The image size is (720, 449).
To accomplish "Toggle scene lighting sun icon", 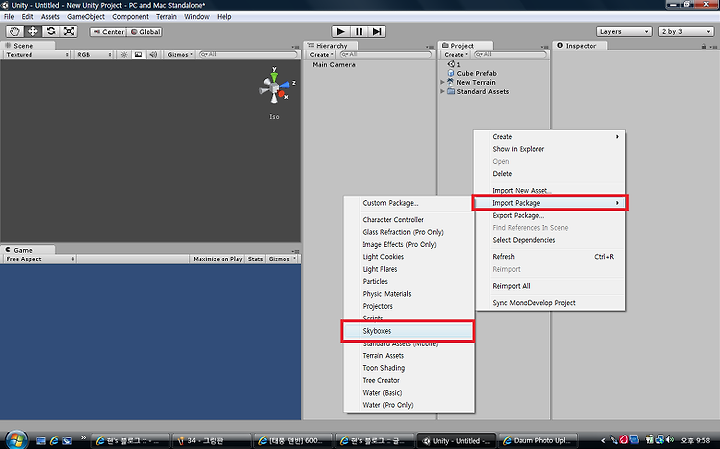I will pos(124,54).
